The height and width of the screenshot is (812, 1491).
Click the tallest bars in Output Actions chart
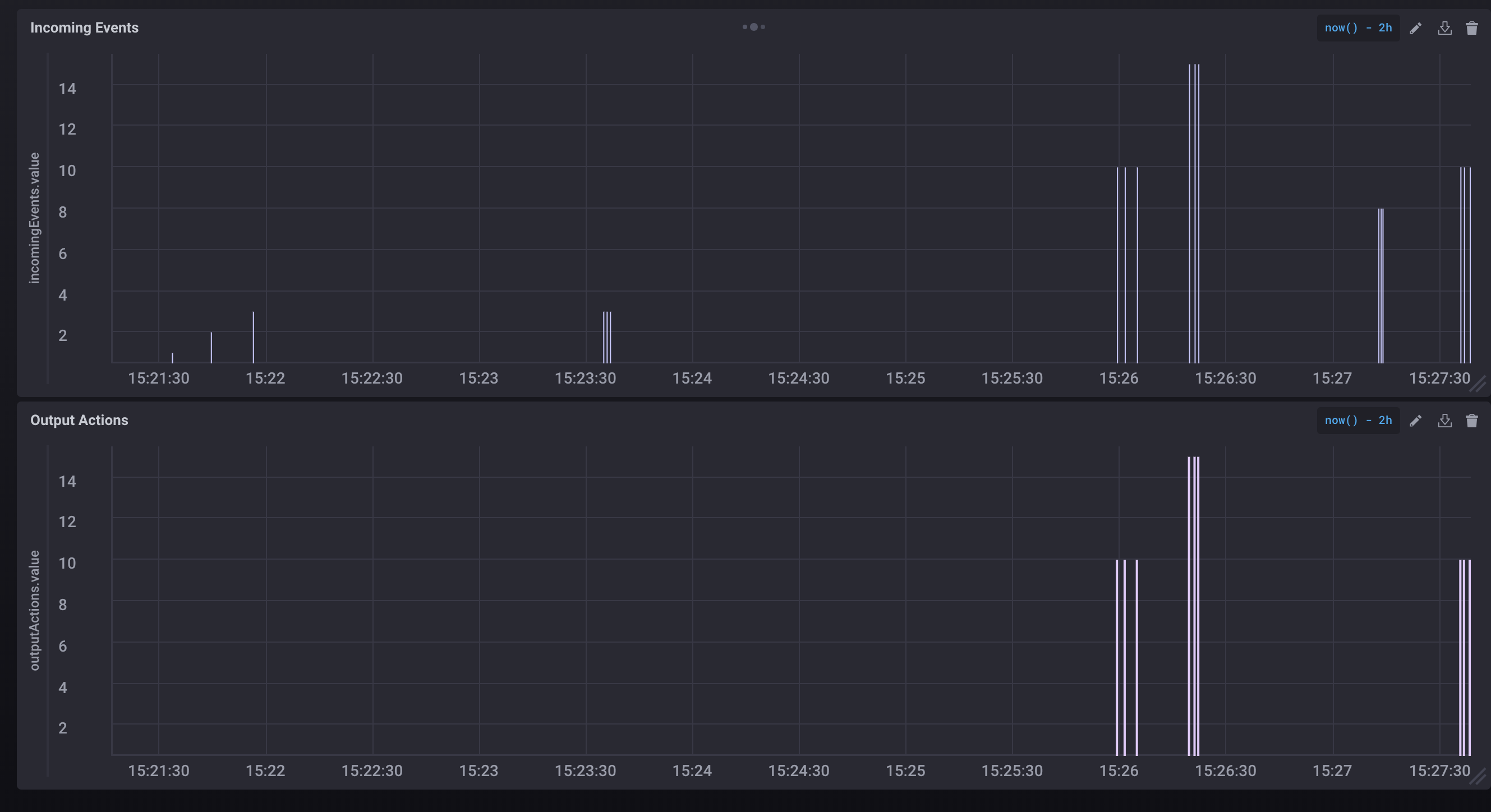(x=1194, y=606)
